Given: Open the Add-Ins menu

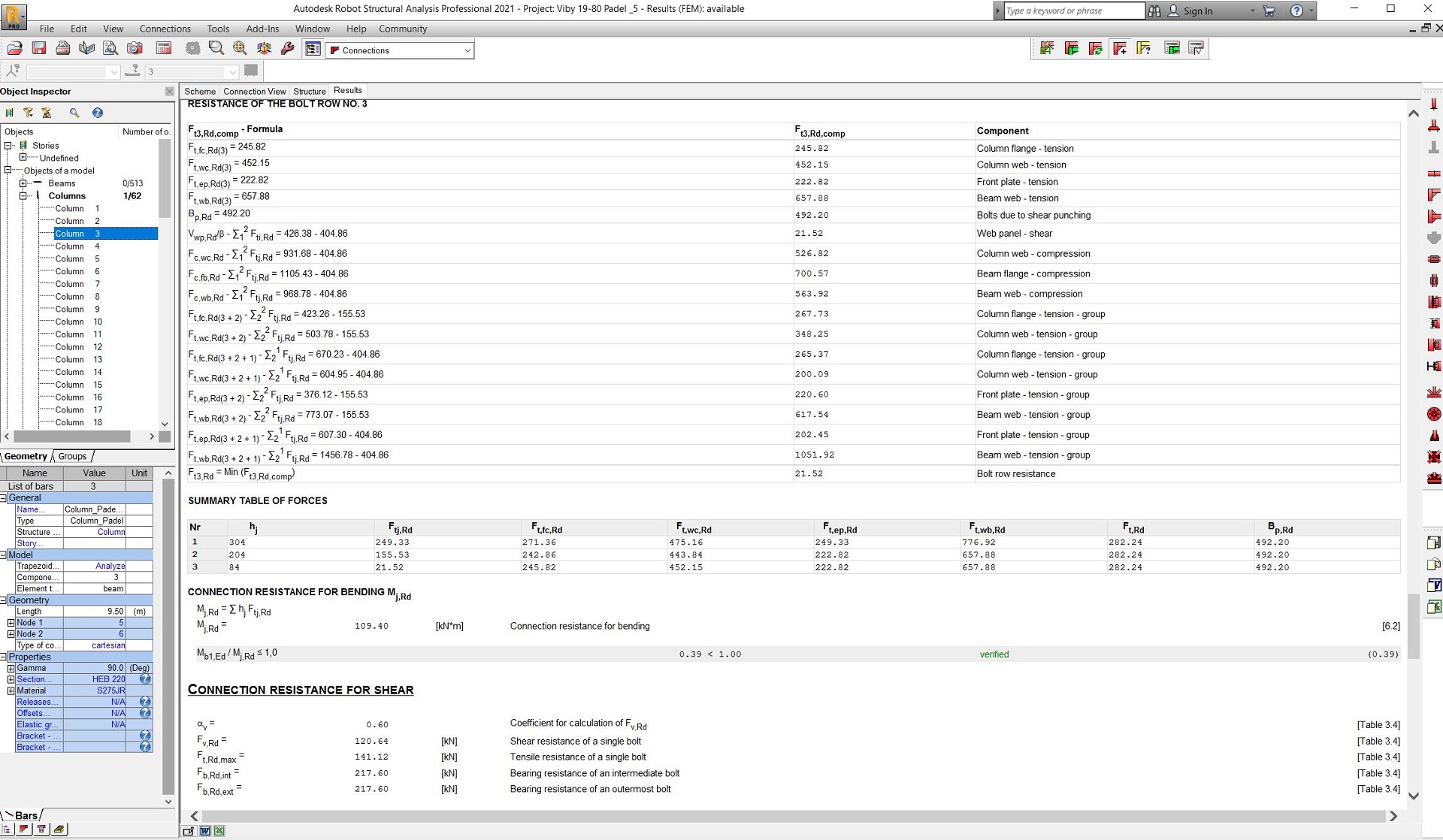Looking at the screenshot, I should [x=262, y=29].
